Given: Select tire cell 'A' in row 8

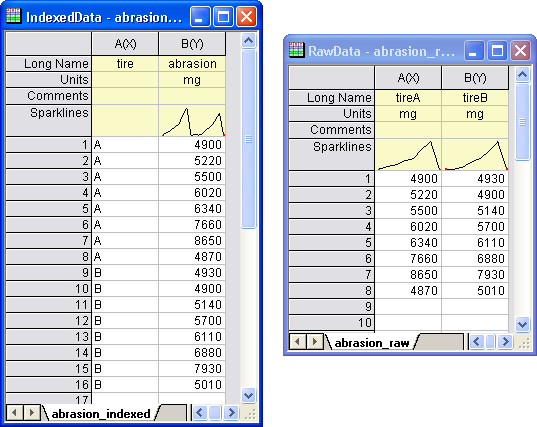Looking at the screenshot, I should pyautogui.click(x=125, y=256).
